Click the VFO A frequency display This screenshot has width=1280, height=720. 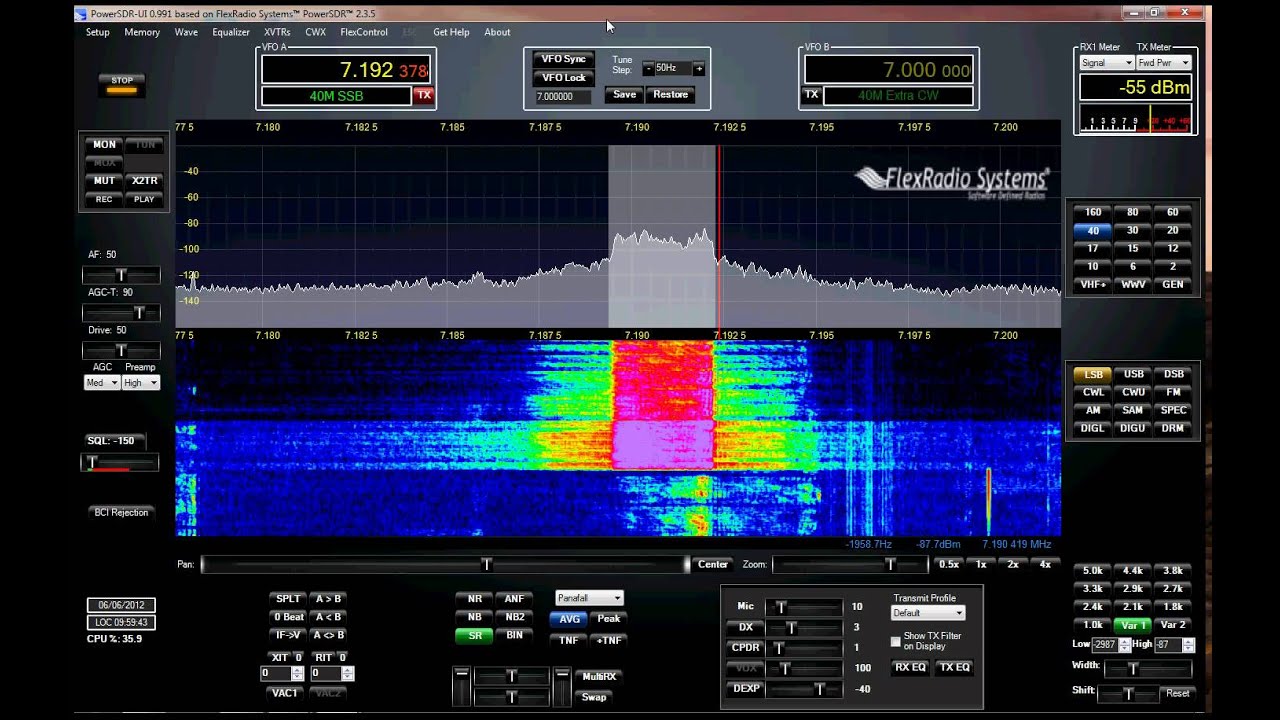tap(345, 70)
